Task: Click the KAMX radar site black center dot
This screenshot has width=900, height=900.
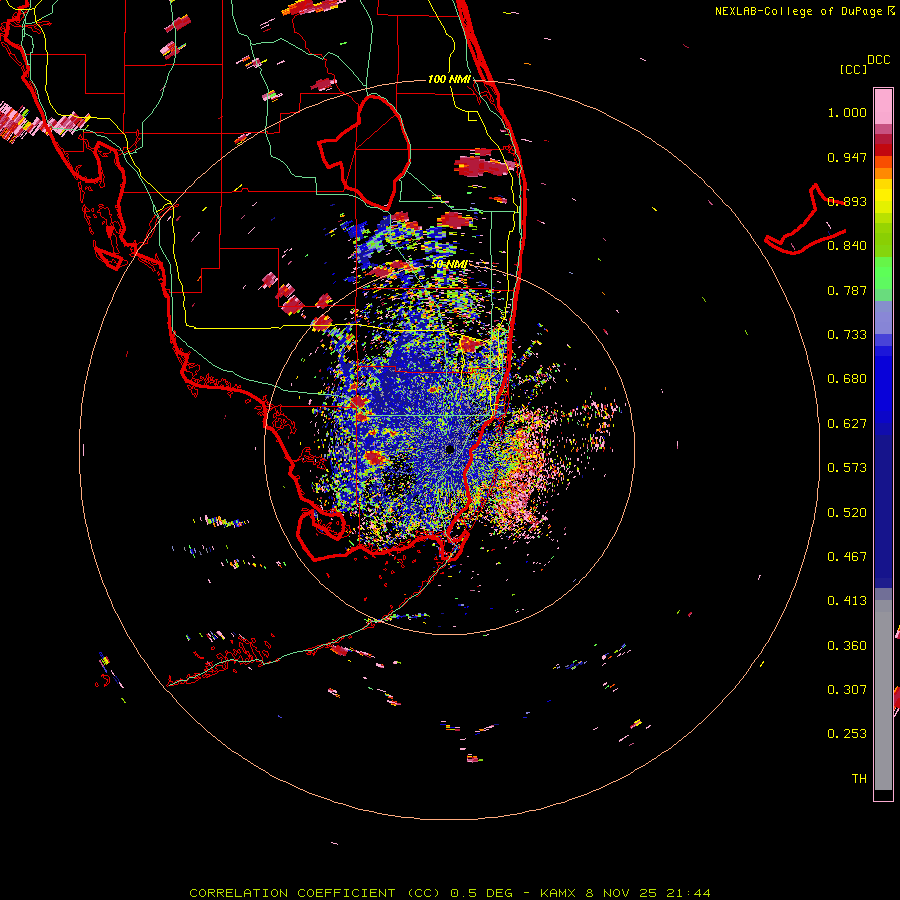Action: (x=450, y=449)
